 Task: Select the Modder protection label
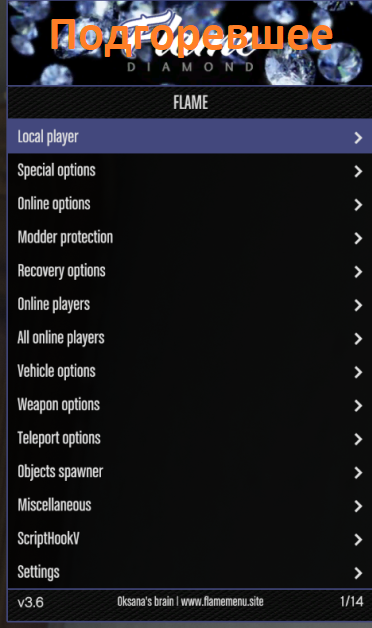tap(65, 238)
